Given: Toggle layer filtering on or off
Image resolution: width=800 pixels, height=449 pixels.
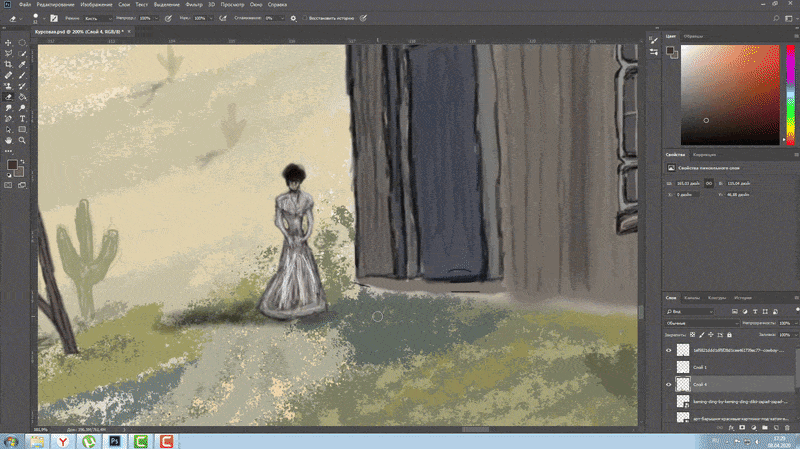Looking at the screenshot, I should [x=797, y=310].
